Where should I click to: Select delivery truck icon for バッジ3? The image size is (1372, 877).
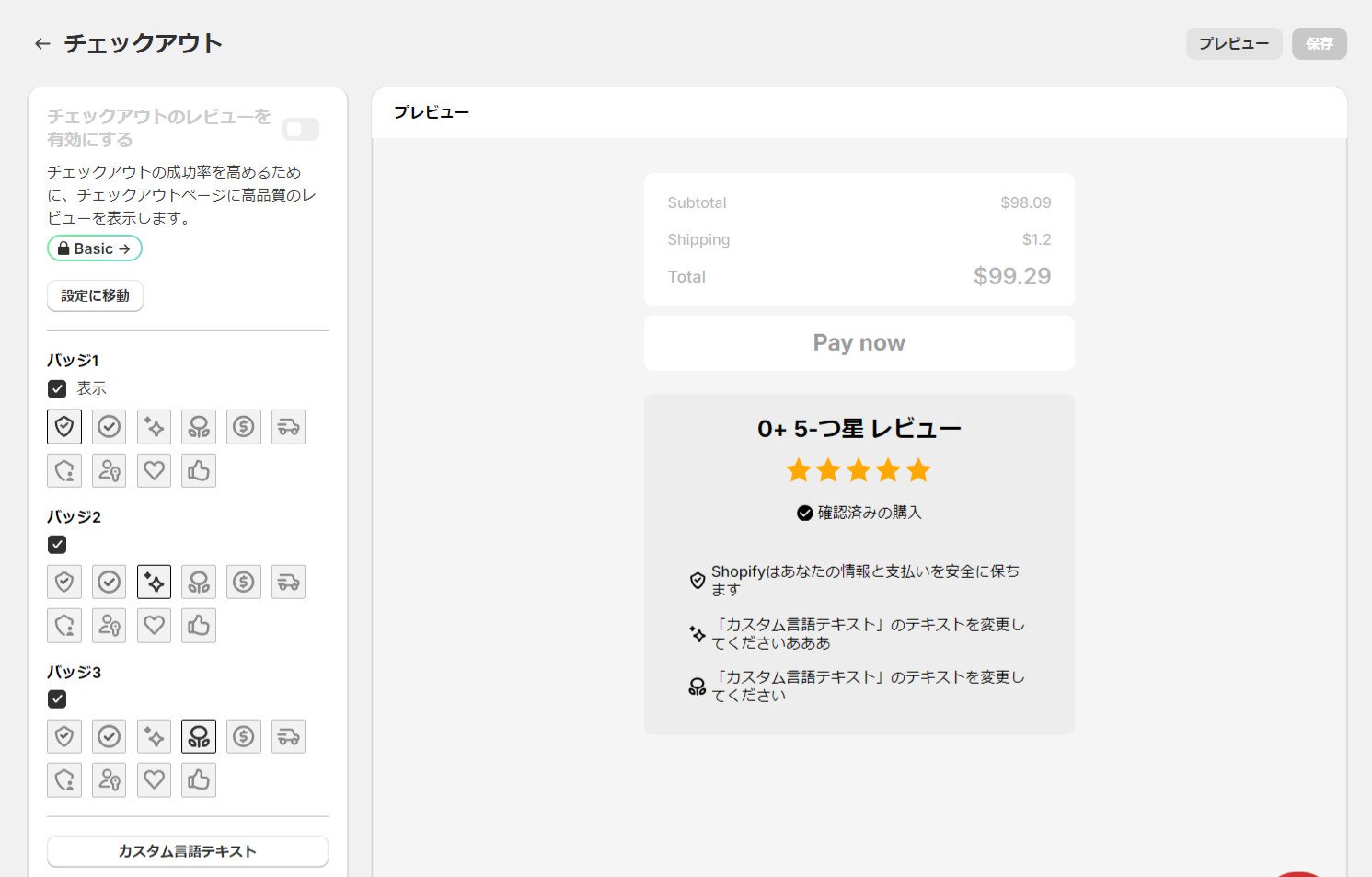(x=289, y=736)
